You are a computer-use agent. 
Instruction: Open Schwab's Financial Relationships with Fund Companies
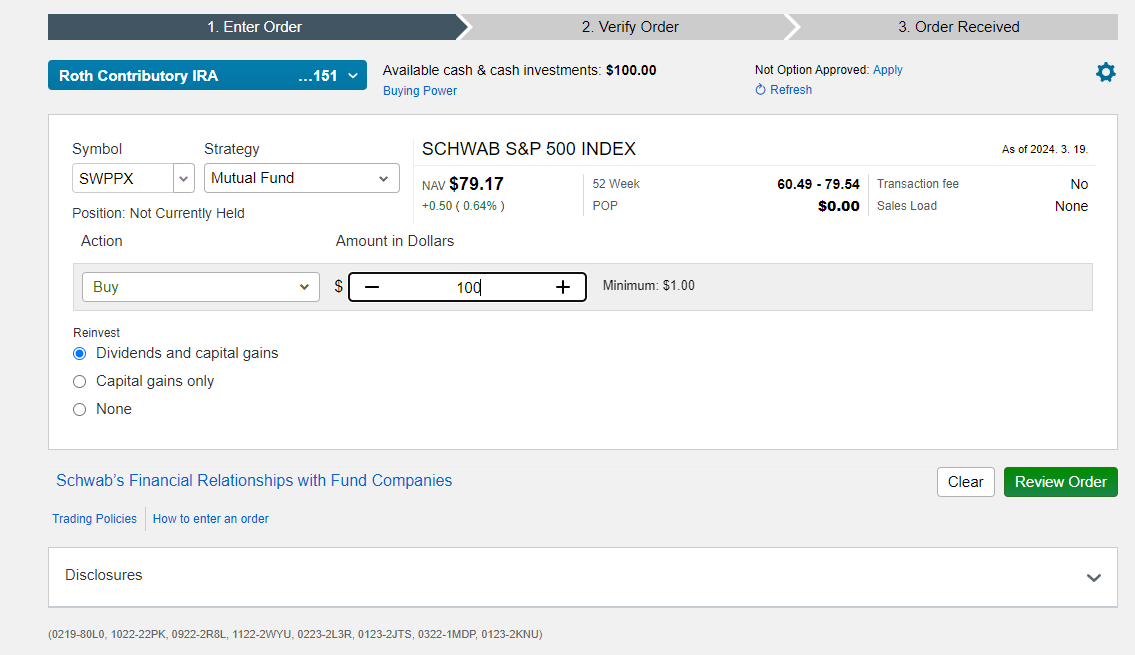[x=254, y=481]
